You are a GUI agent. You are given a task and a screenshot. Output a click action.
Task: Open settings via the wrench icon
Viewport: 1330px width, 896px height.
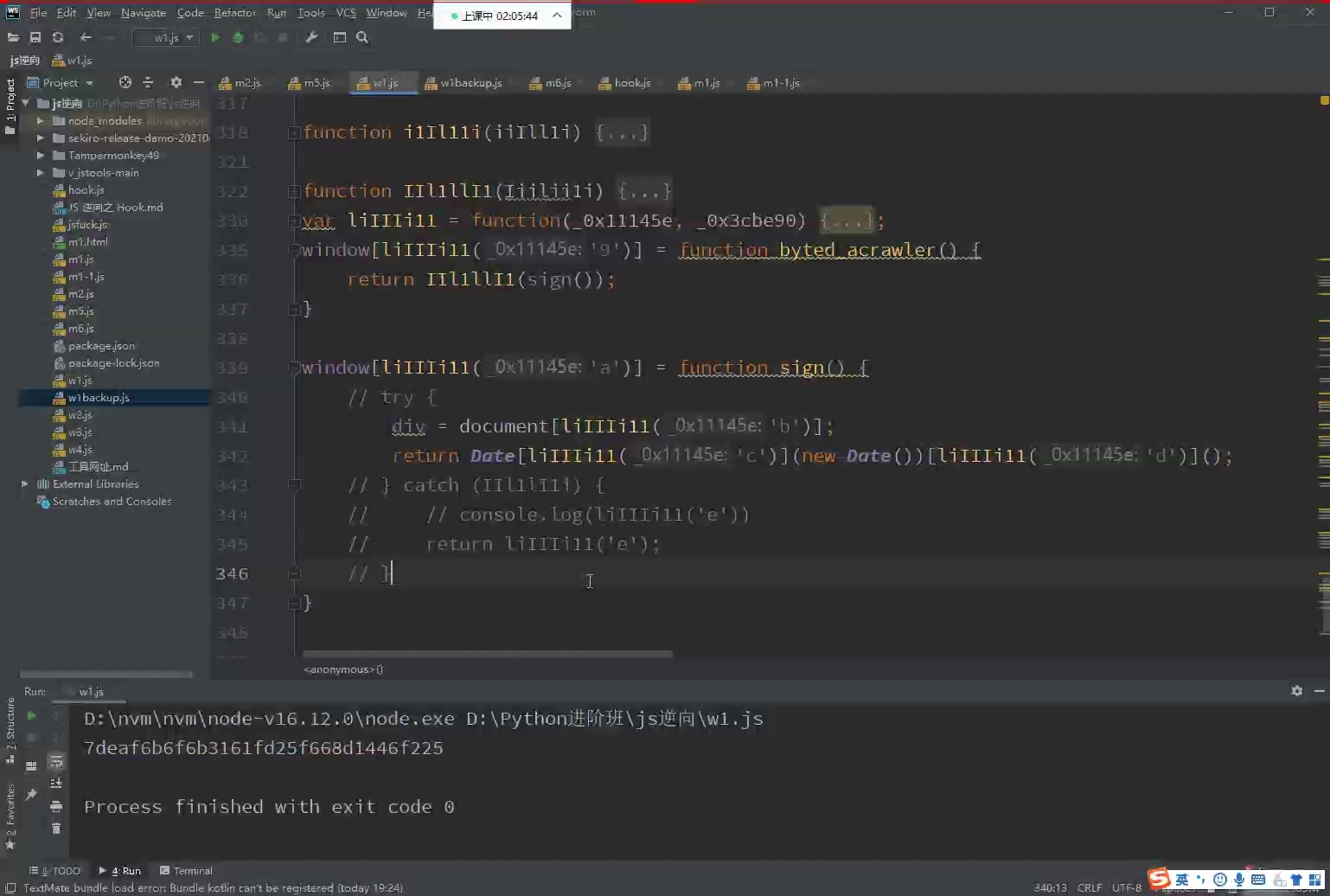[x=311, y=37]
